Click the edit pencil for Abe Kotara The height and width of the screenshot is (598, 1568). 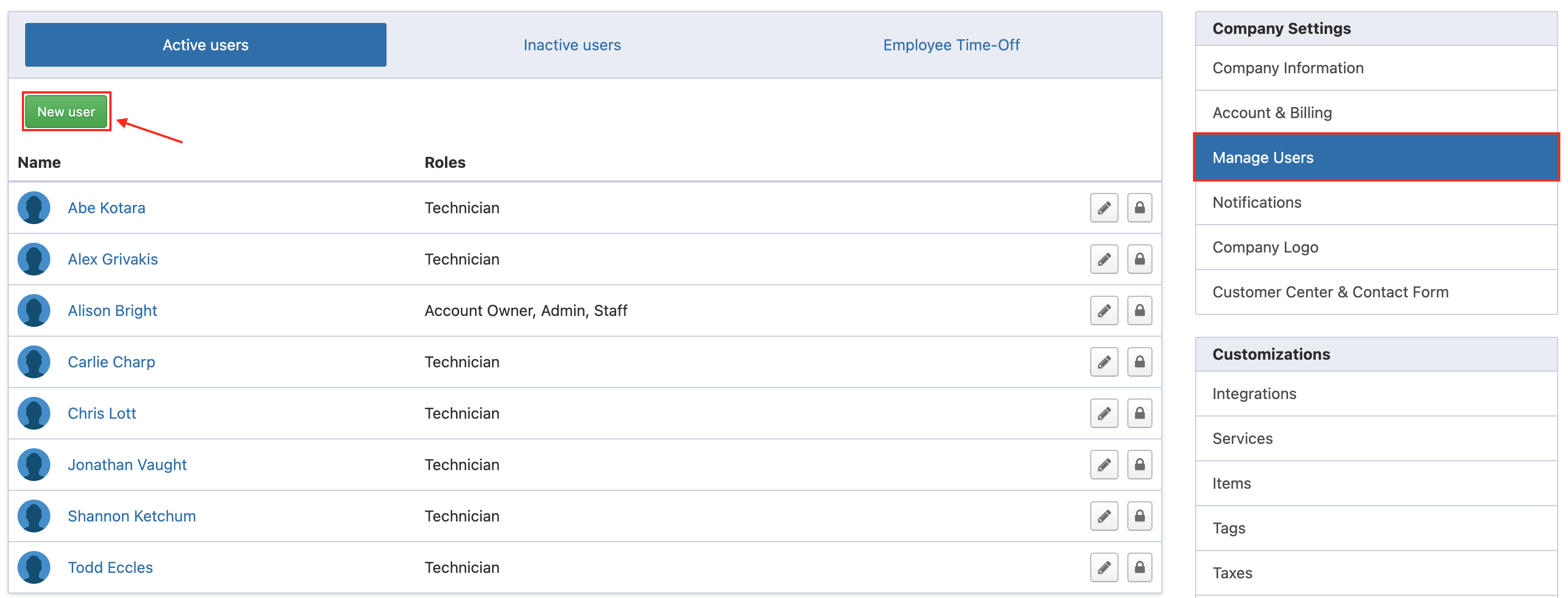pyautogui.click(x=1104, y=208)
